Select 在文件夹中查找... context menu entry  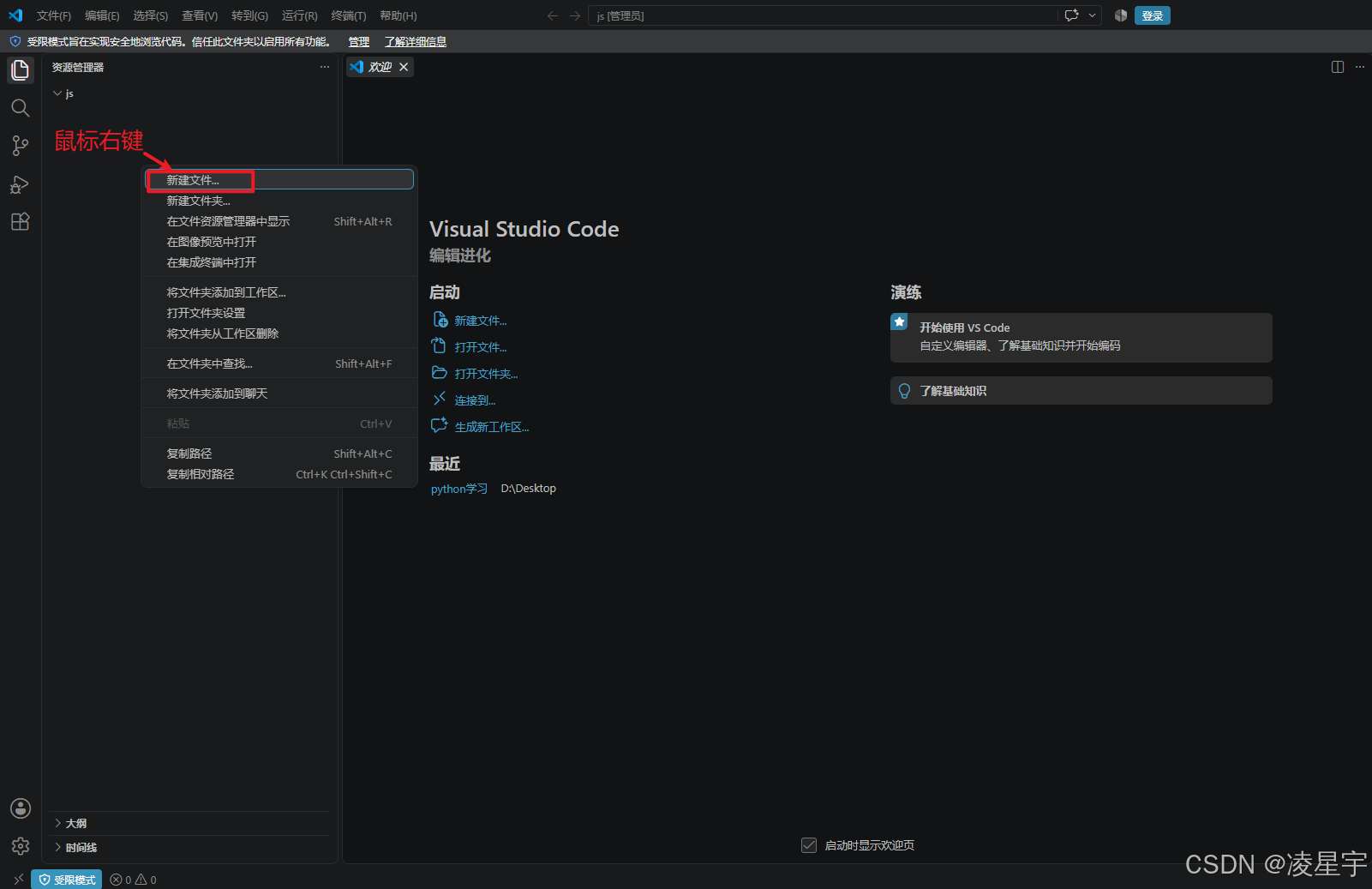(x=279, y=363)
